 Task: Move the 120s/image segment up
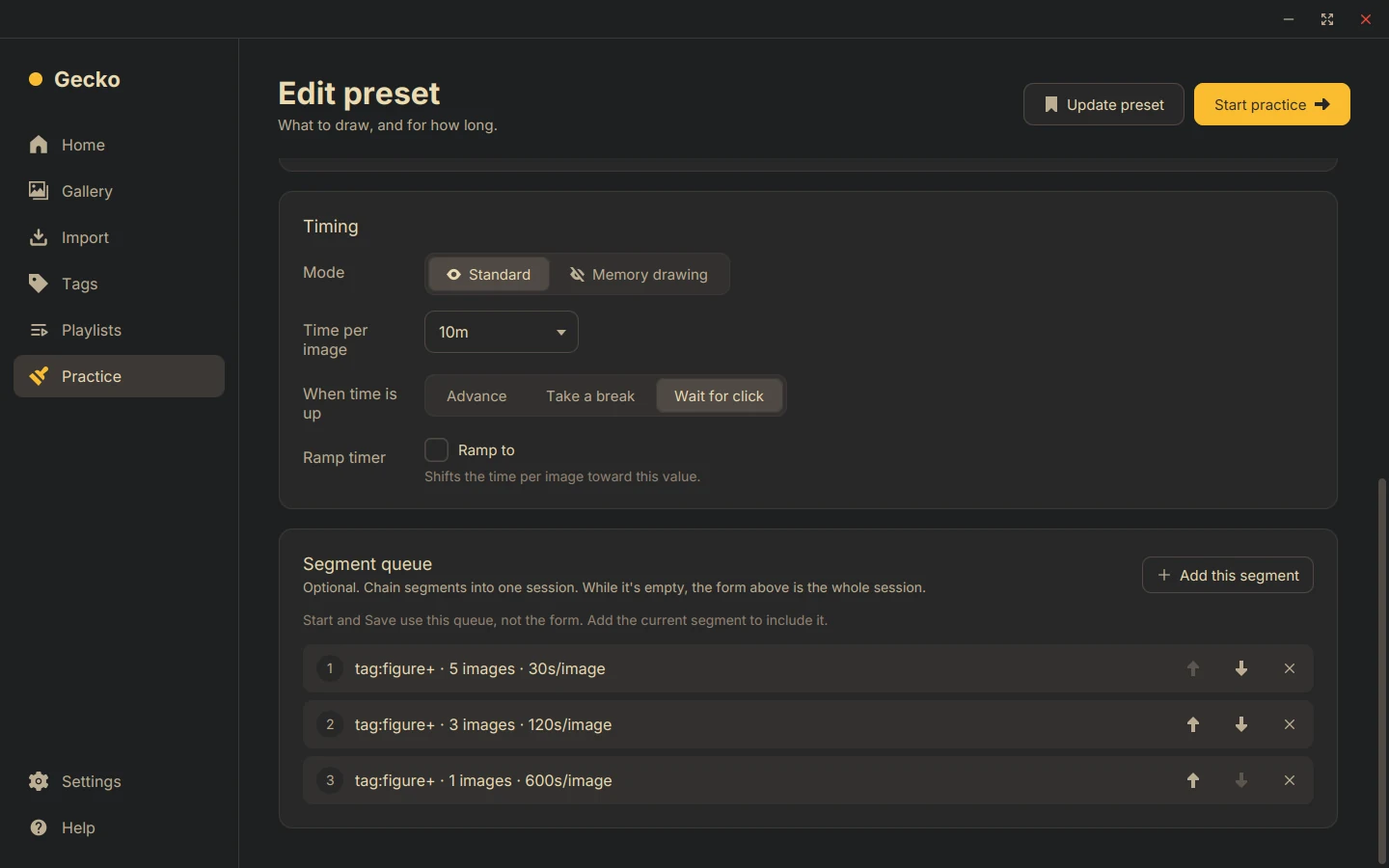[1193, 724]
